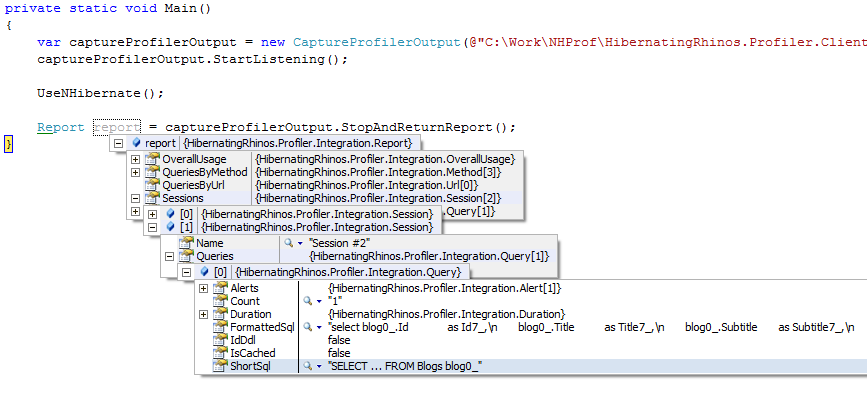Collapse the report root node

118,143
